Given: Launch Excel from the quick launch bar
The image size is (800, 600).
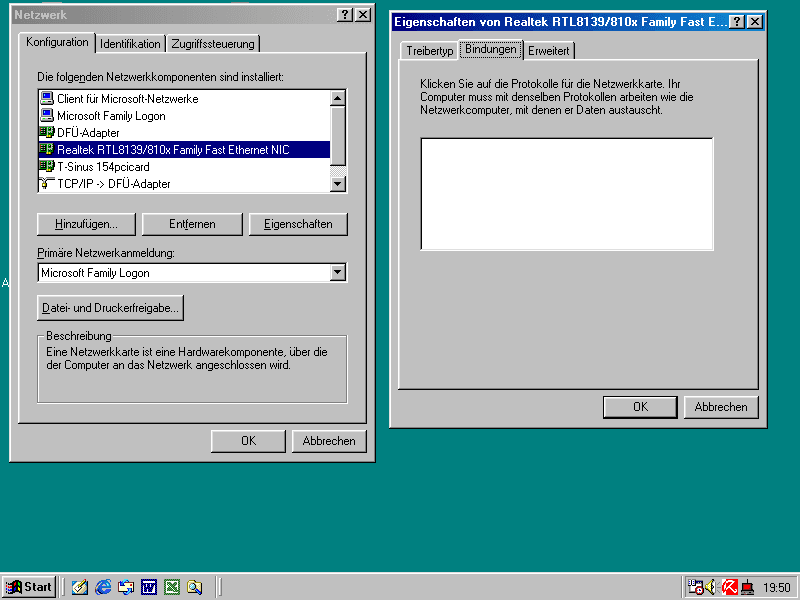Looking at the screenshot, I should coord(172,587).
